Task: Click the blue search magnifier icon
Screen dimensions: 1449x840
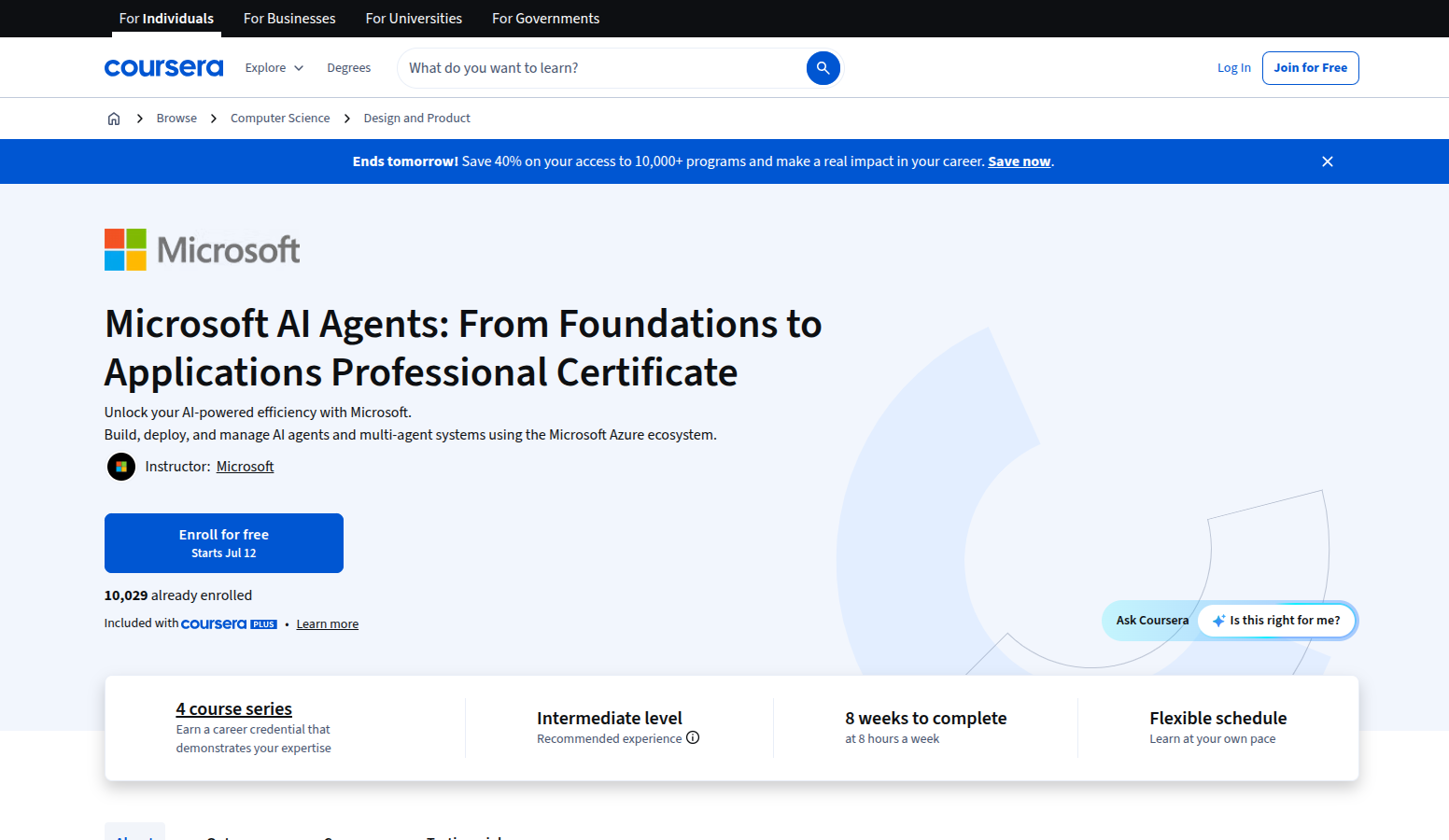Action: pos(823,68)
